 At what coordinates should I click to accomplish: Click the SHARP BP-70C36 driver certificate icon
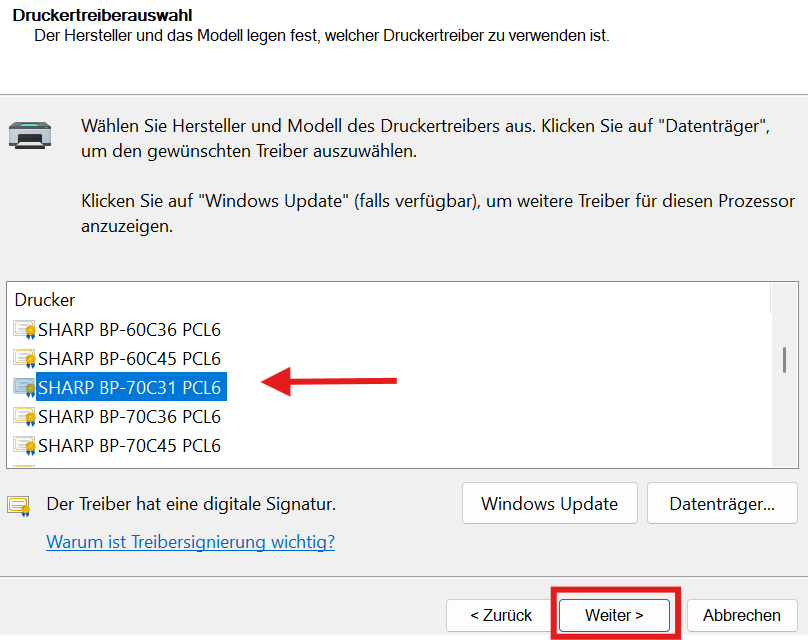coord(25,416)
